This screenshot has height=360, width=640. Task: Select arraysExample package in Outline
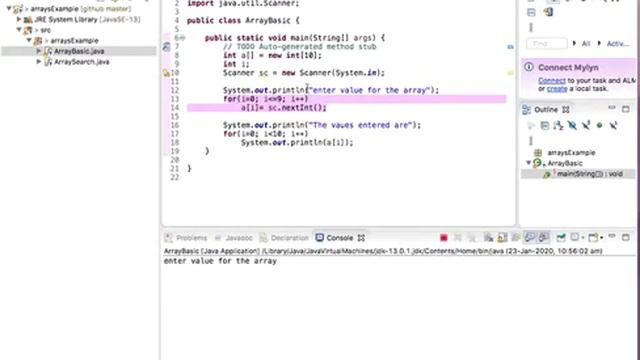(x=571, y=153)
